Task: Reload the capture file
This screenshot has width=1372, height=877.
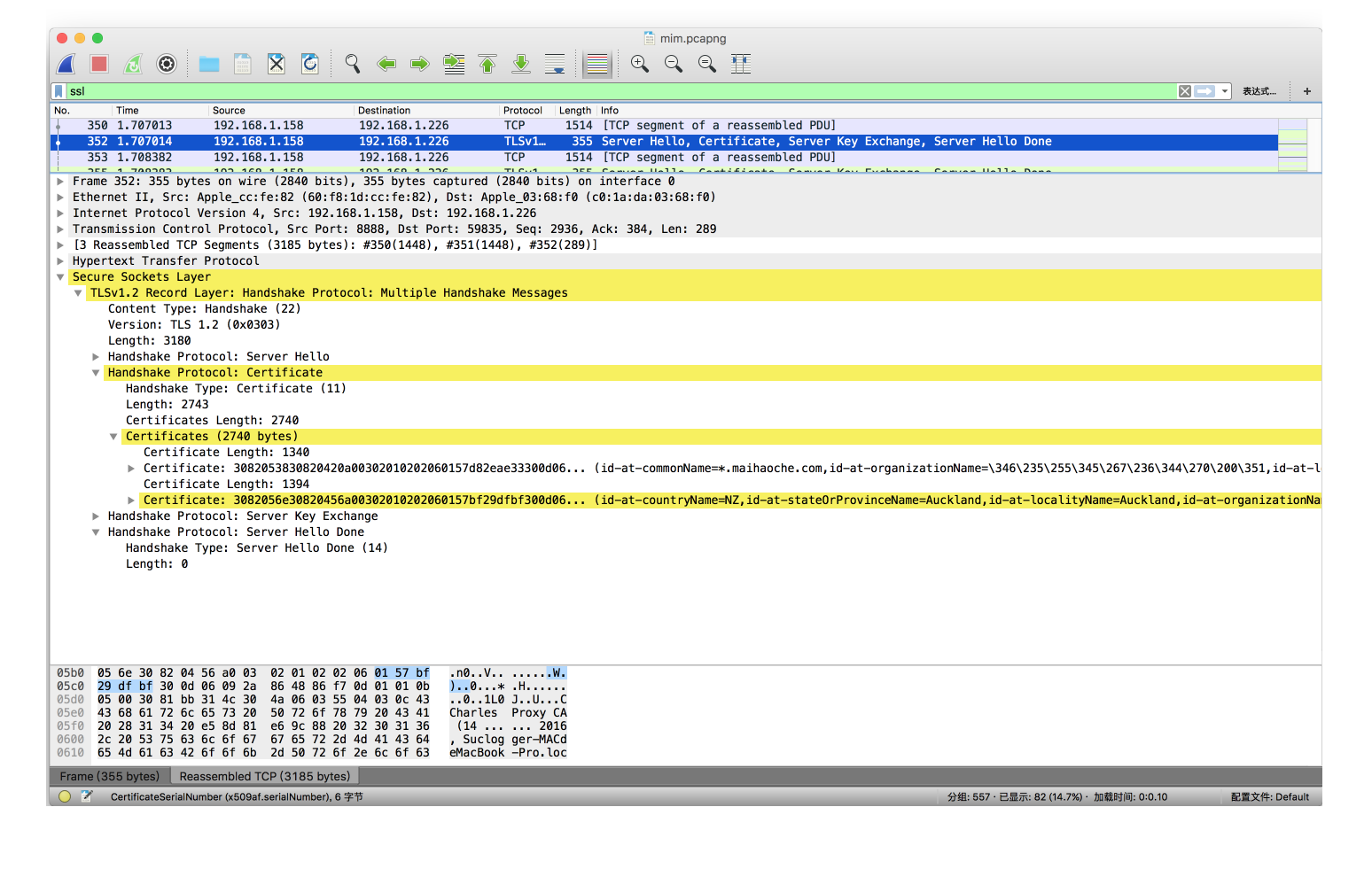Action: coord(310,64)
